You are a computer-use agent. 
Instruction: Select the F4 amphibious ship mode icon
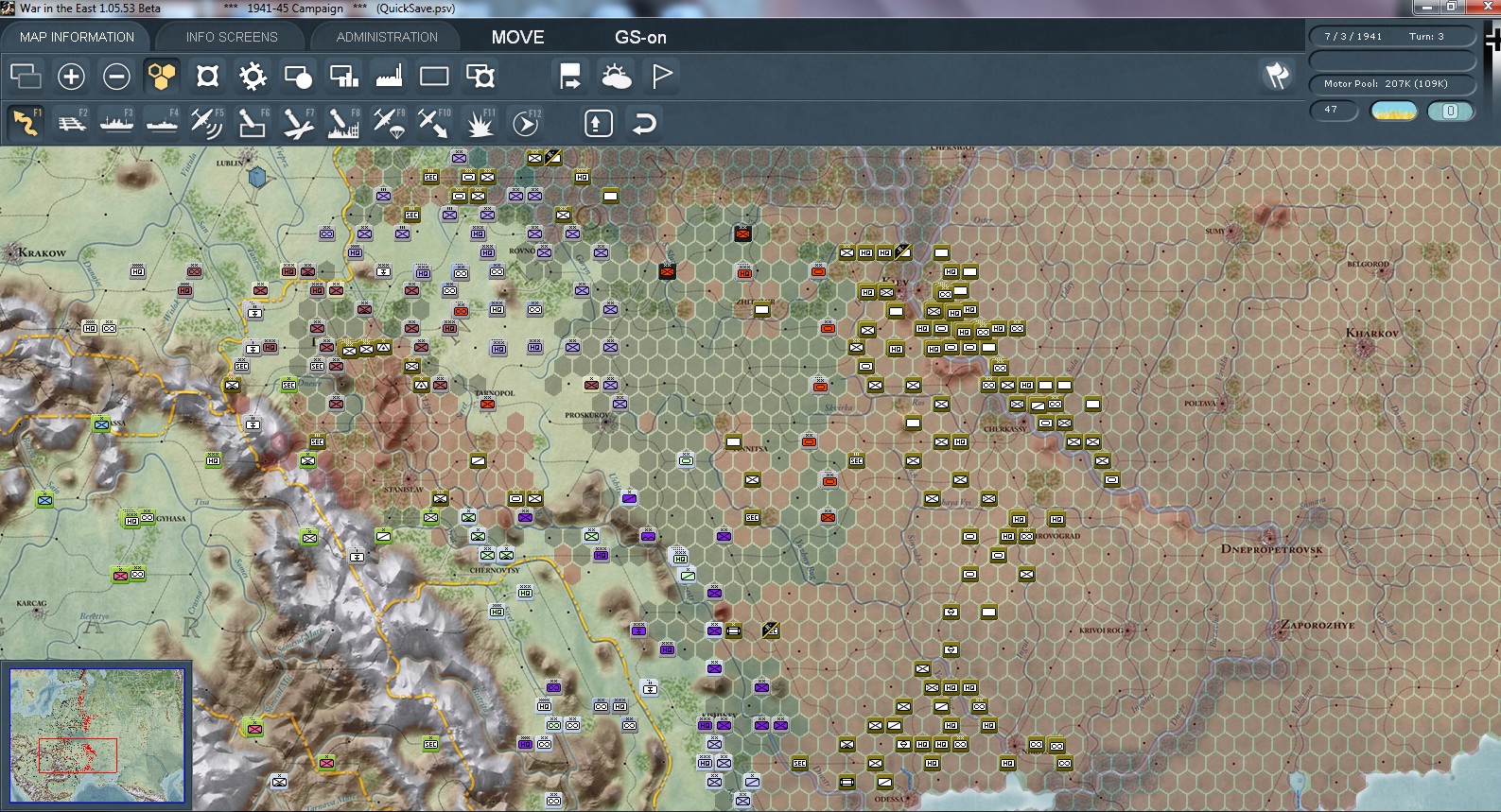pyautogui.click(x=162, y=123)
